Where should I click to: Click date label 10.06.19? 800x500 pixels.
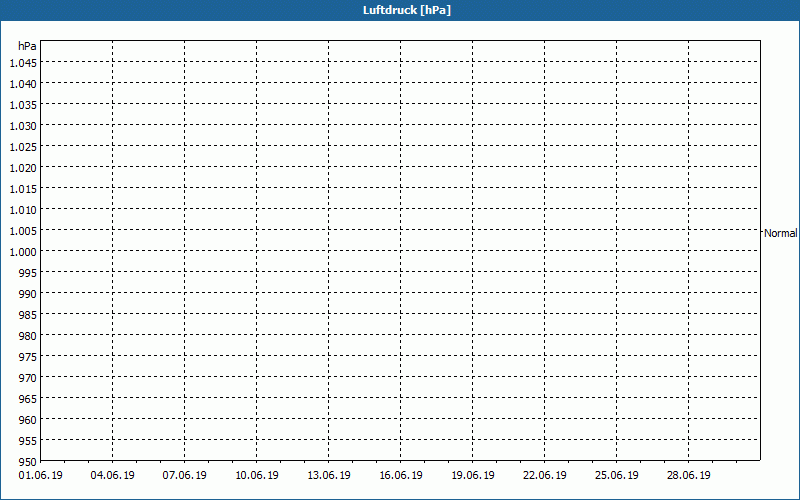click(257, 475)
